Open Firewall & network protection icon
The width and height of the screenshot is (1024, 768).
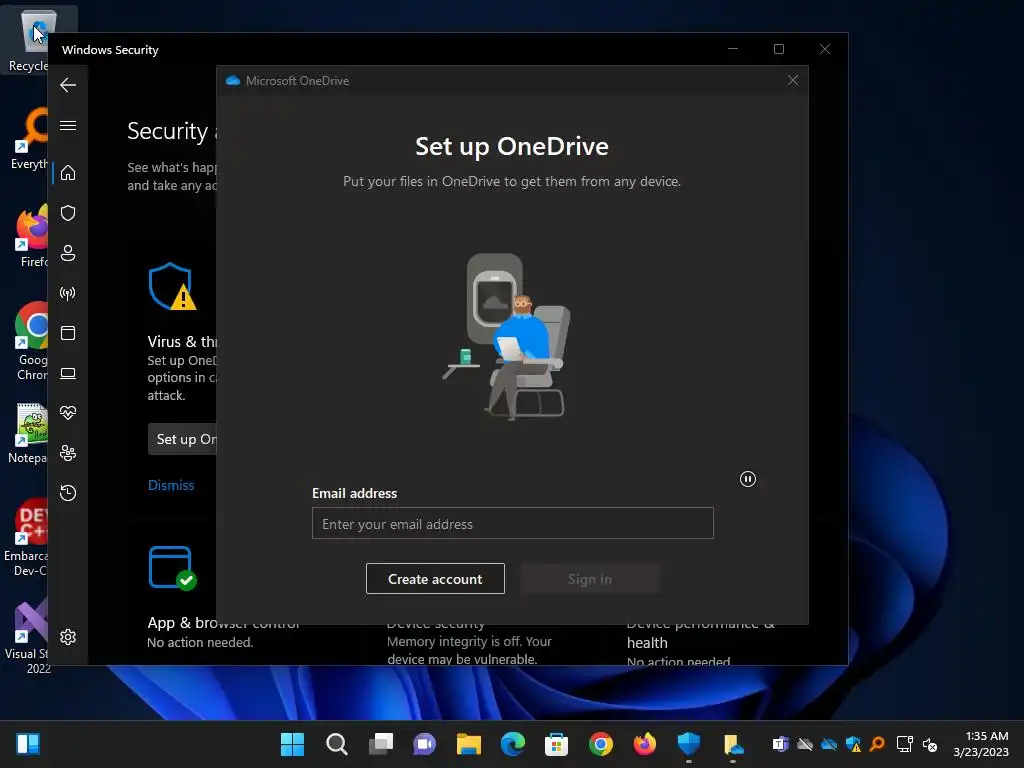tap(68, 293)
